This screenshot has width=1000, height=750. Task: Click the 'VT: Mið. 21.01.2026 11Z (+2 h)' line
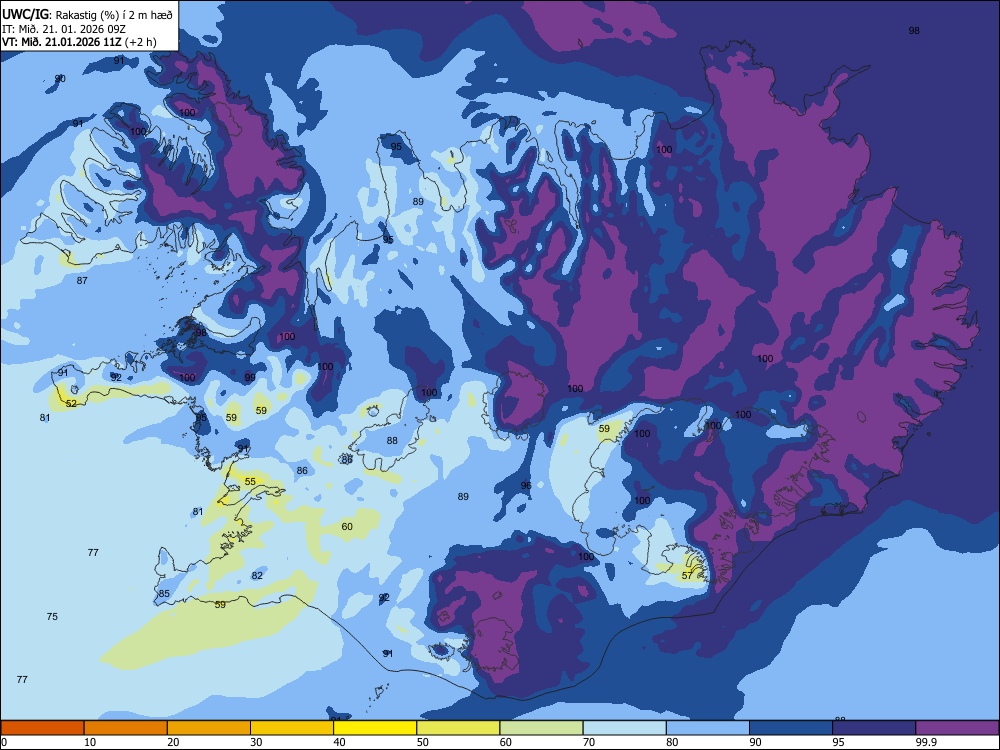point(79,42)
